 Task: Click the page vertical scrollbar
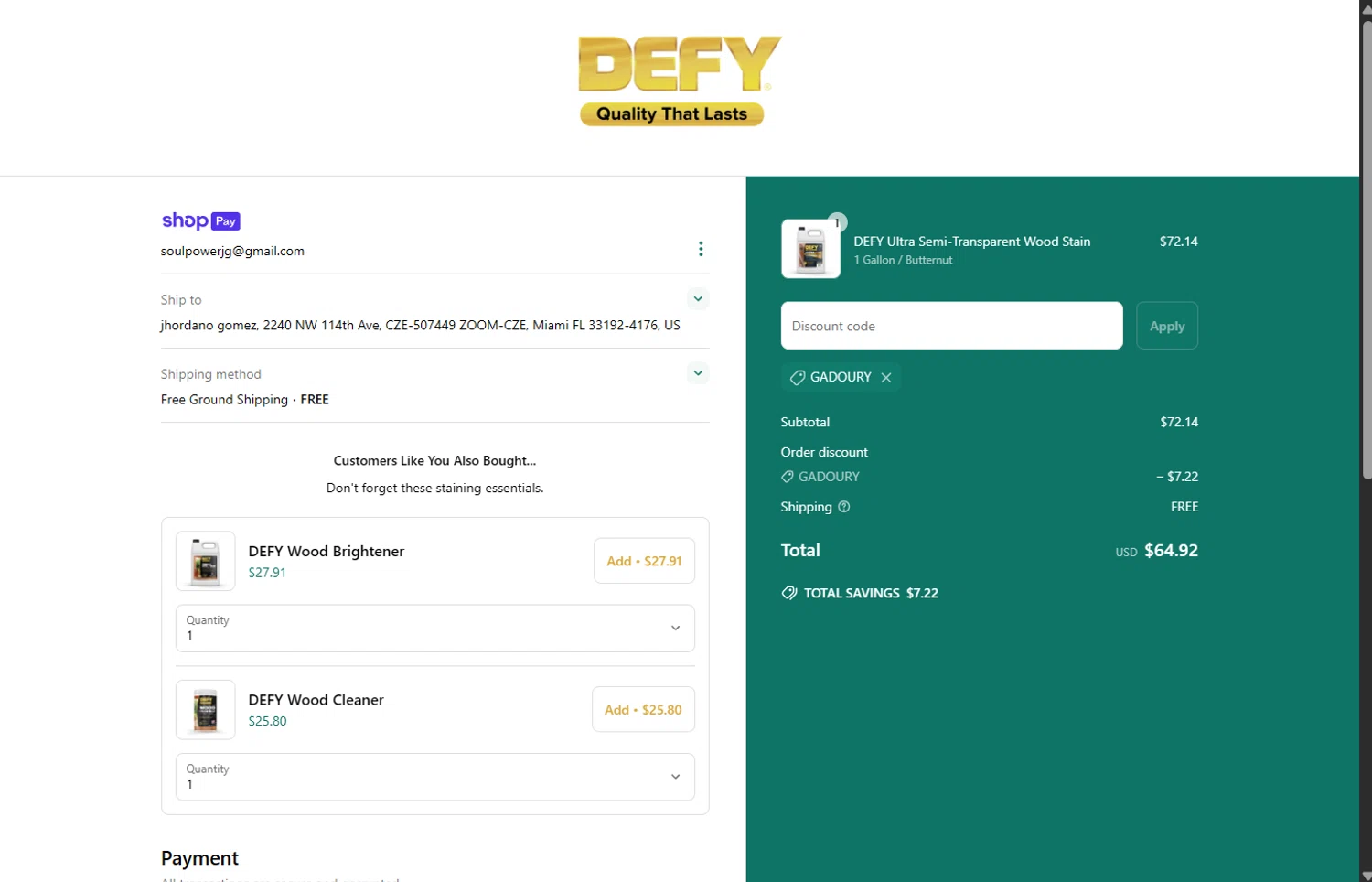point(1367,249)
